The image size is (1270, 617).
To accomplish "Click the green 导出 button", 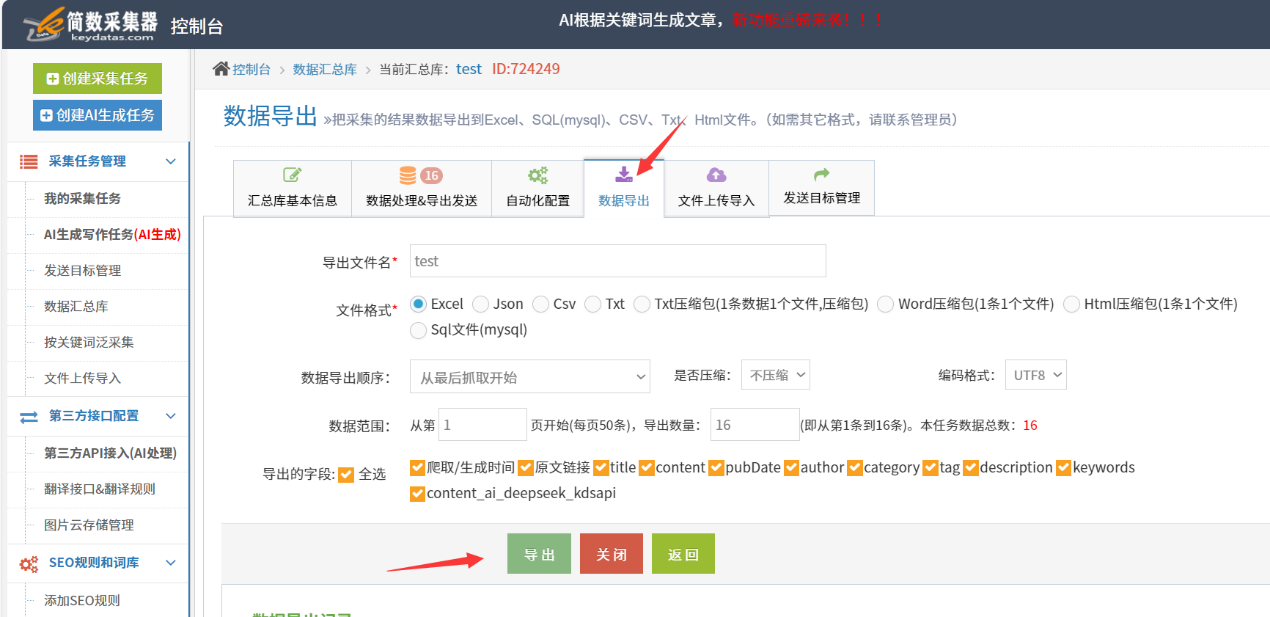I will (x=539, y=554).
